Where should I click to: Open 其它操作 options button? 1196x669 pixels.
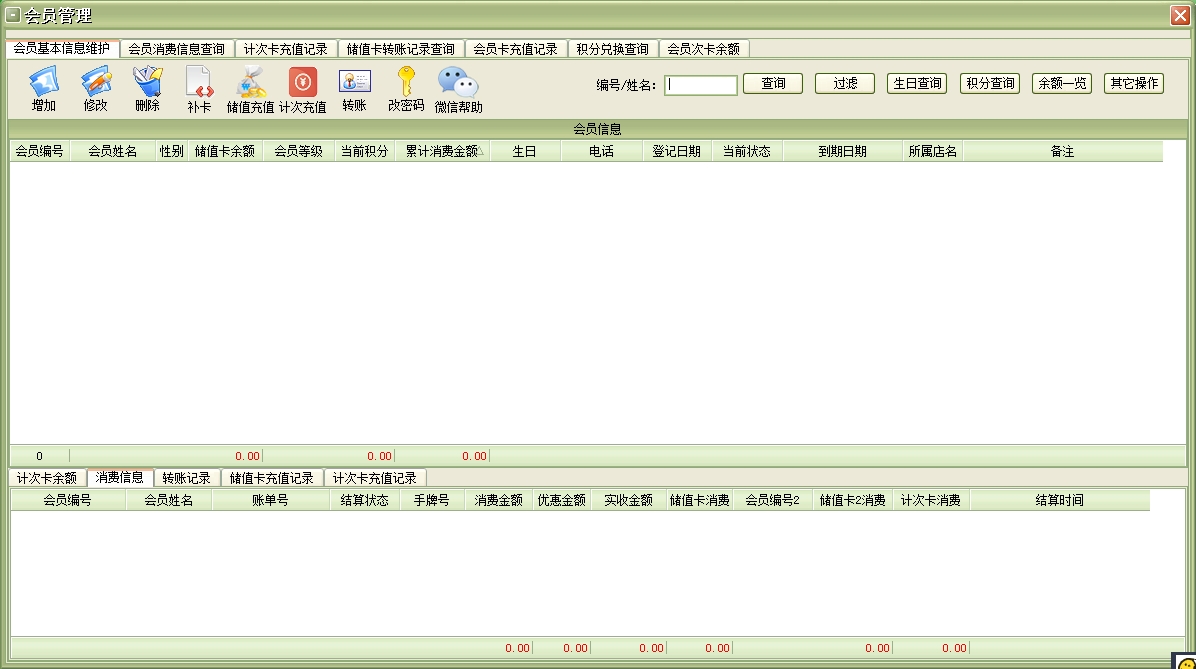click(1133, 84)
